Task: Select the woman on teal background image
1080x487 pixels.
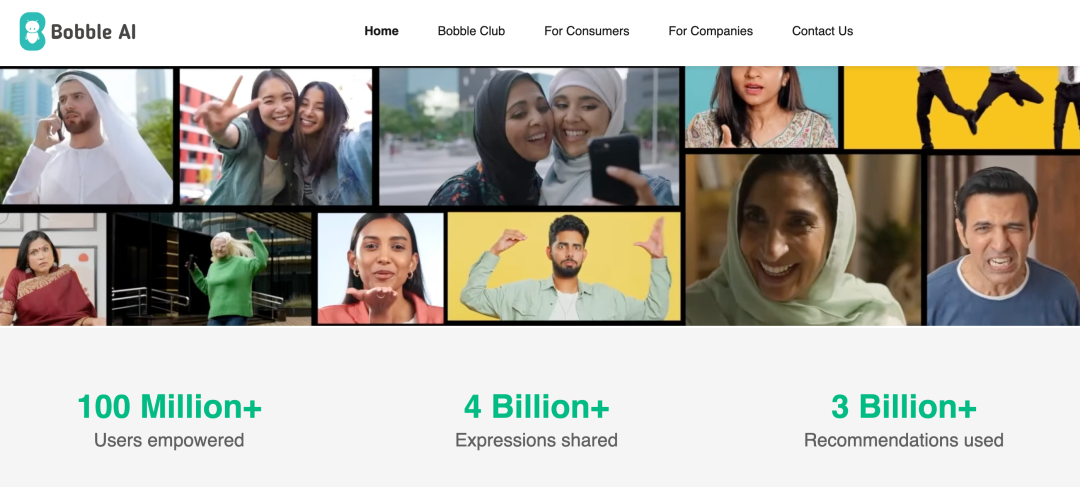Action: [762, 107]
